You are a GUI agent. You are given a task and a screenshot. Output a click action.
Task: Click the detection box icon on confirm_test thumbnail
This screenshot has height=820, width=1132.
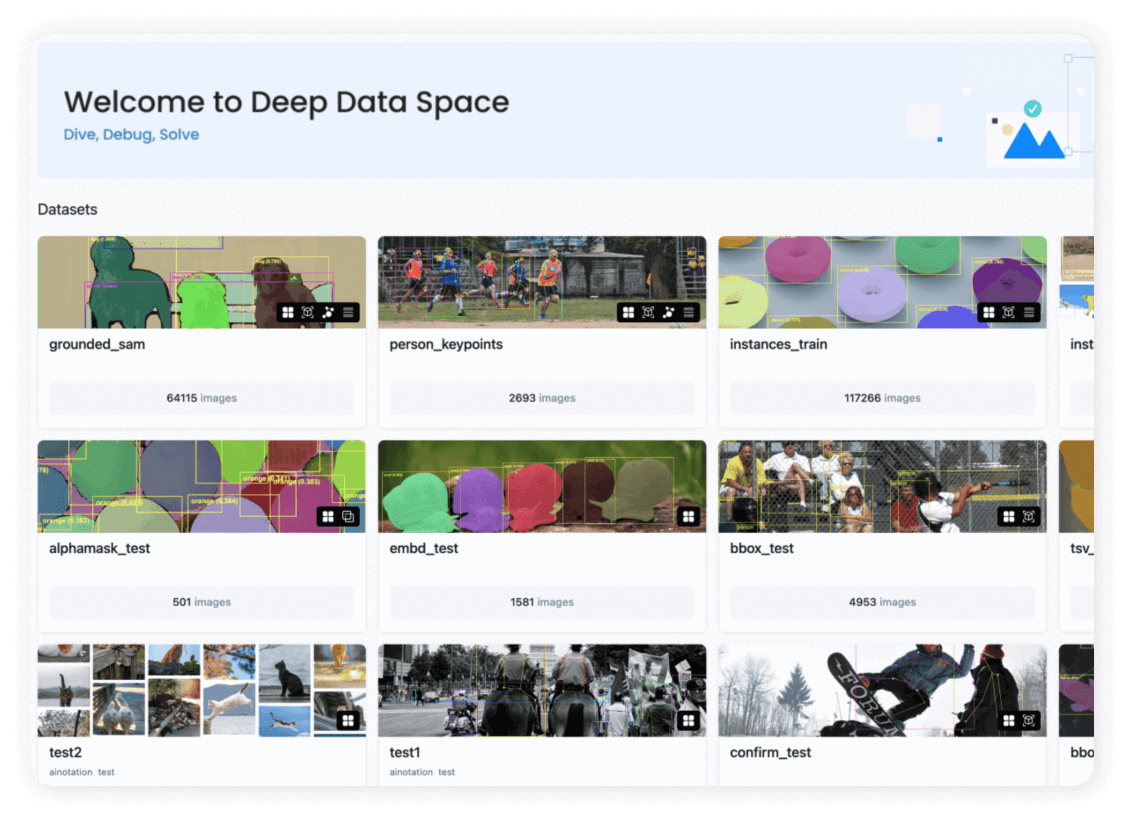[x=1029, y=720]
